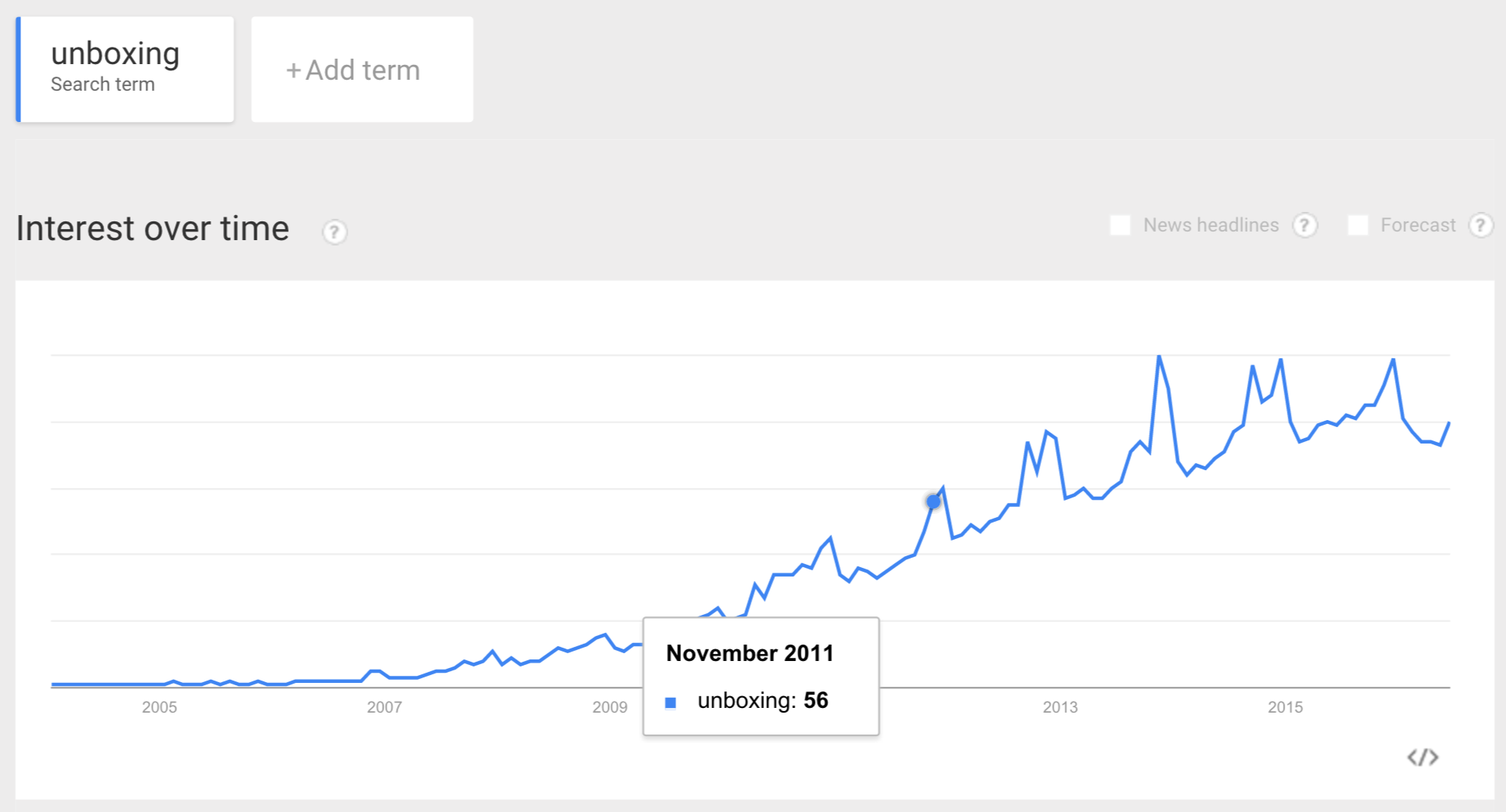Viewport: 1506px width, 812px height.
Task: Select the unboxing search term card
Action: pos(126,69)
